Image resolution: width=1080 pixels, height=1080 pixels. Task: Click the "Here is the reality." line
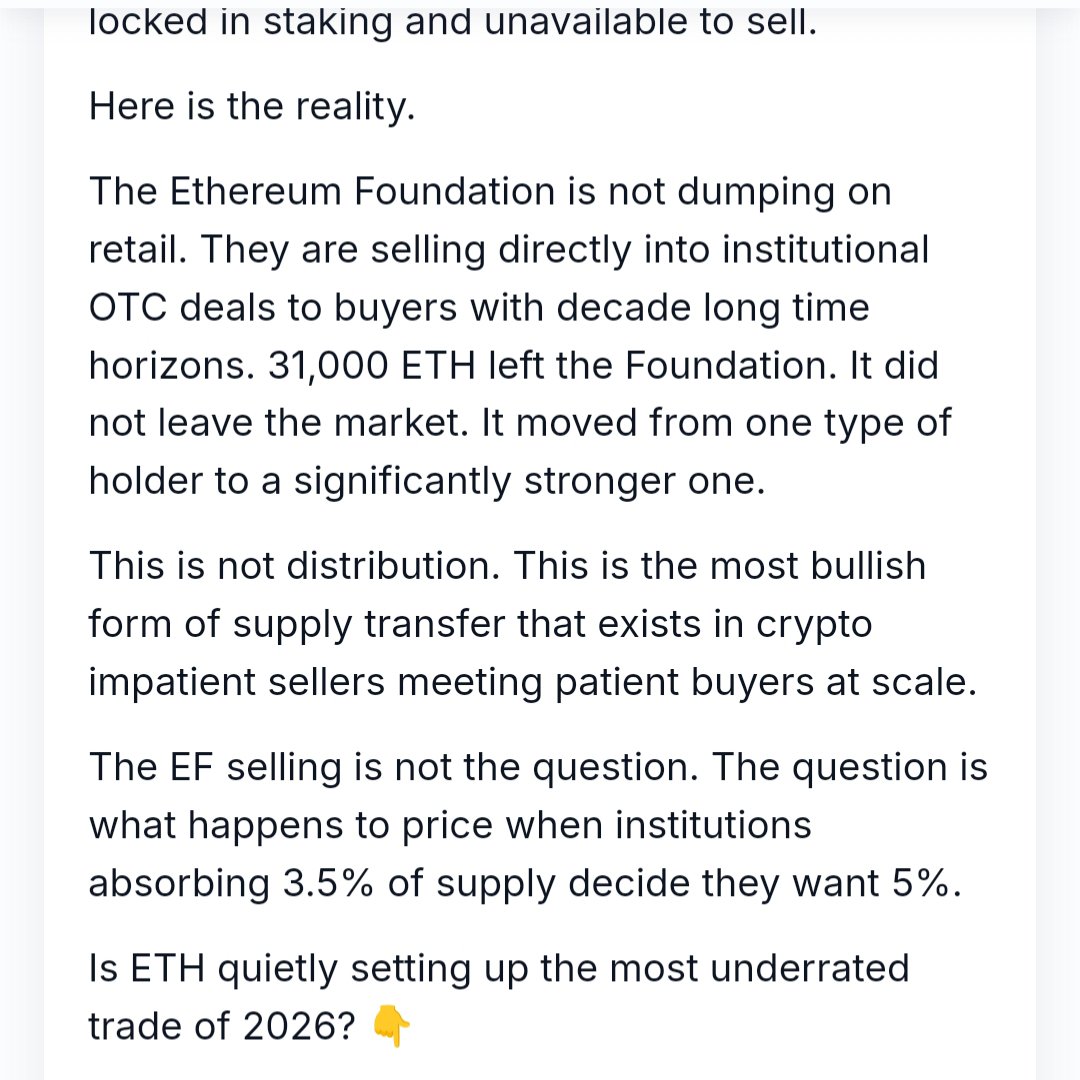pyautogui.click(x=252, y=105)
